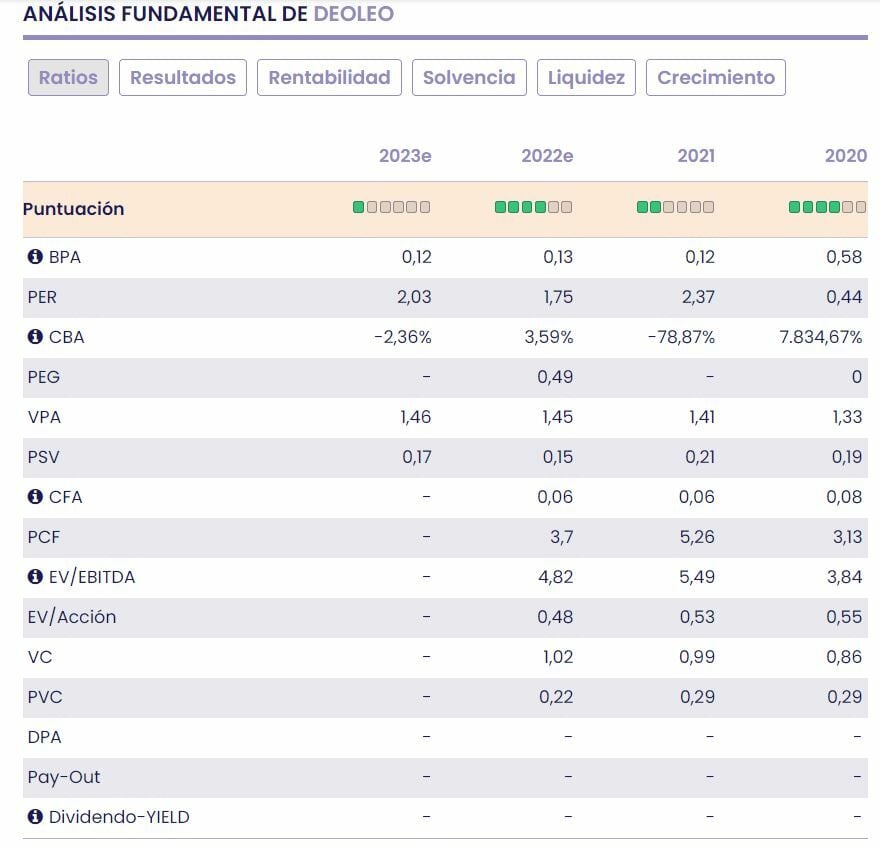Switch to the Rentabilidad tab
The height and width of the screenshot is (847, 880).
[329, 77]
